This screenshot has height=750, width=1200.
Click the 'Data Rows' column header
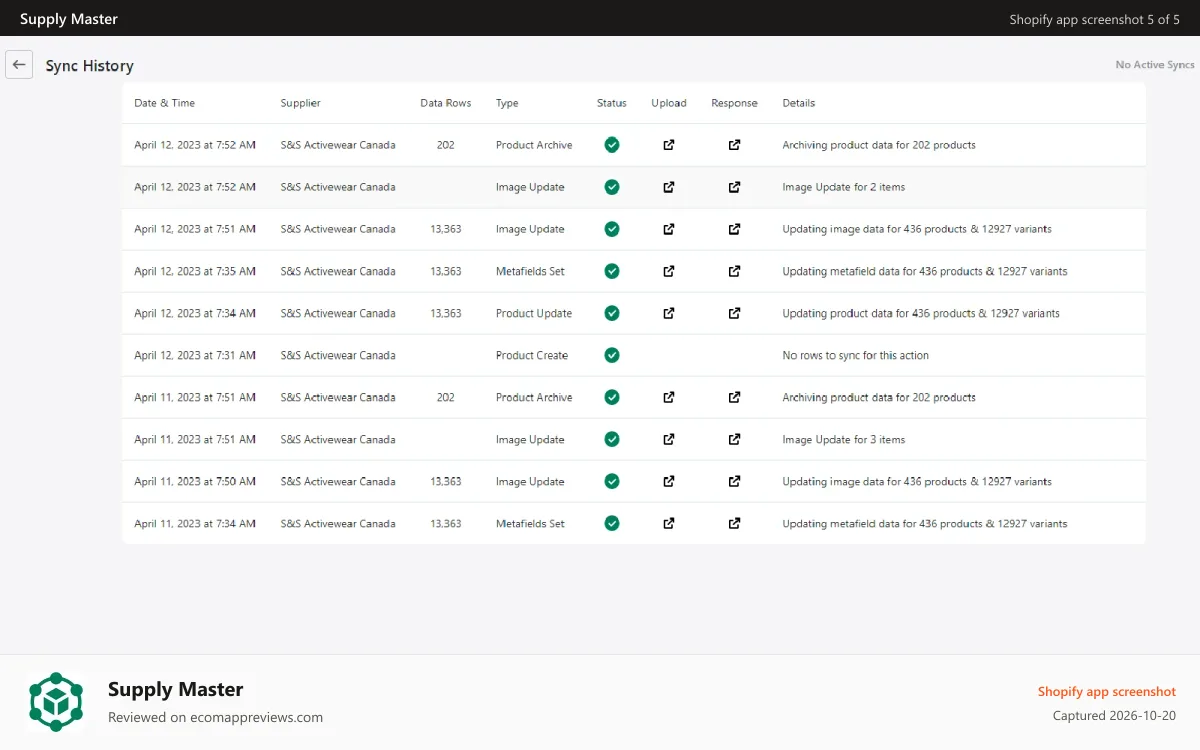[x=446, y=103]
